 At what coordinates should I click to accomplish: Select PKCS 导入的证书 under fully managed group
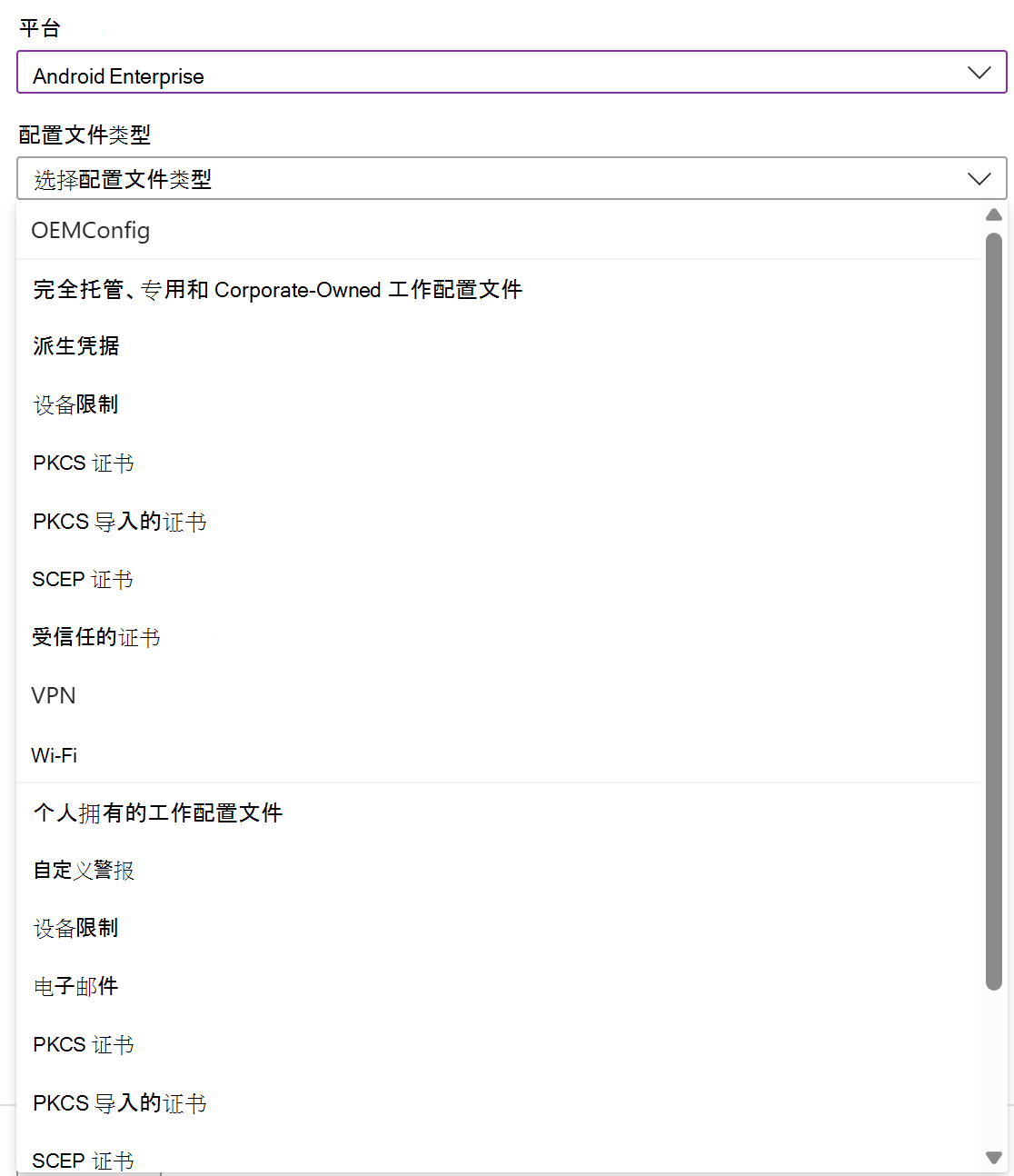pos(499,521)
